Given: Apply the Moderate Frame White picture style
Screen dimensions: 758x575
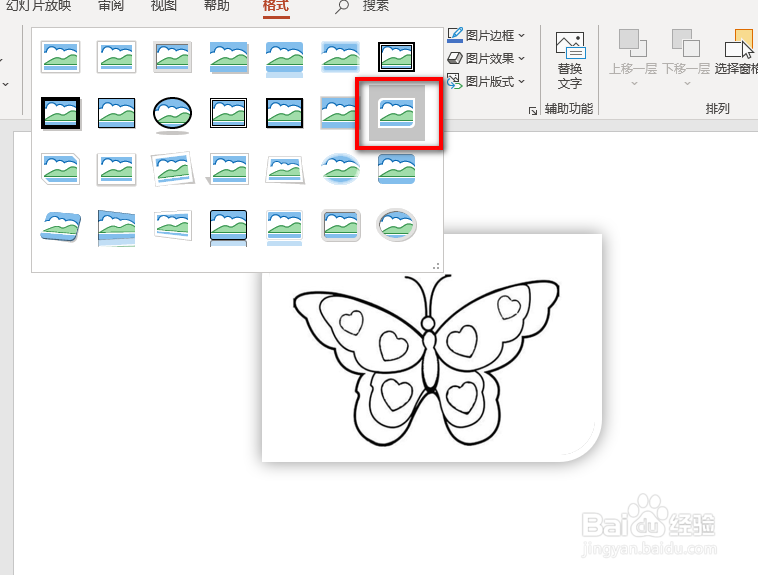Looking at the screenshot, I should pyautogui.click(x=117, y=169).
